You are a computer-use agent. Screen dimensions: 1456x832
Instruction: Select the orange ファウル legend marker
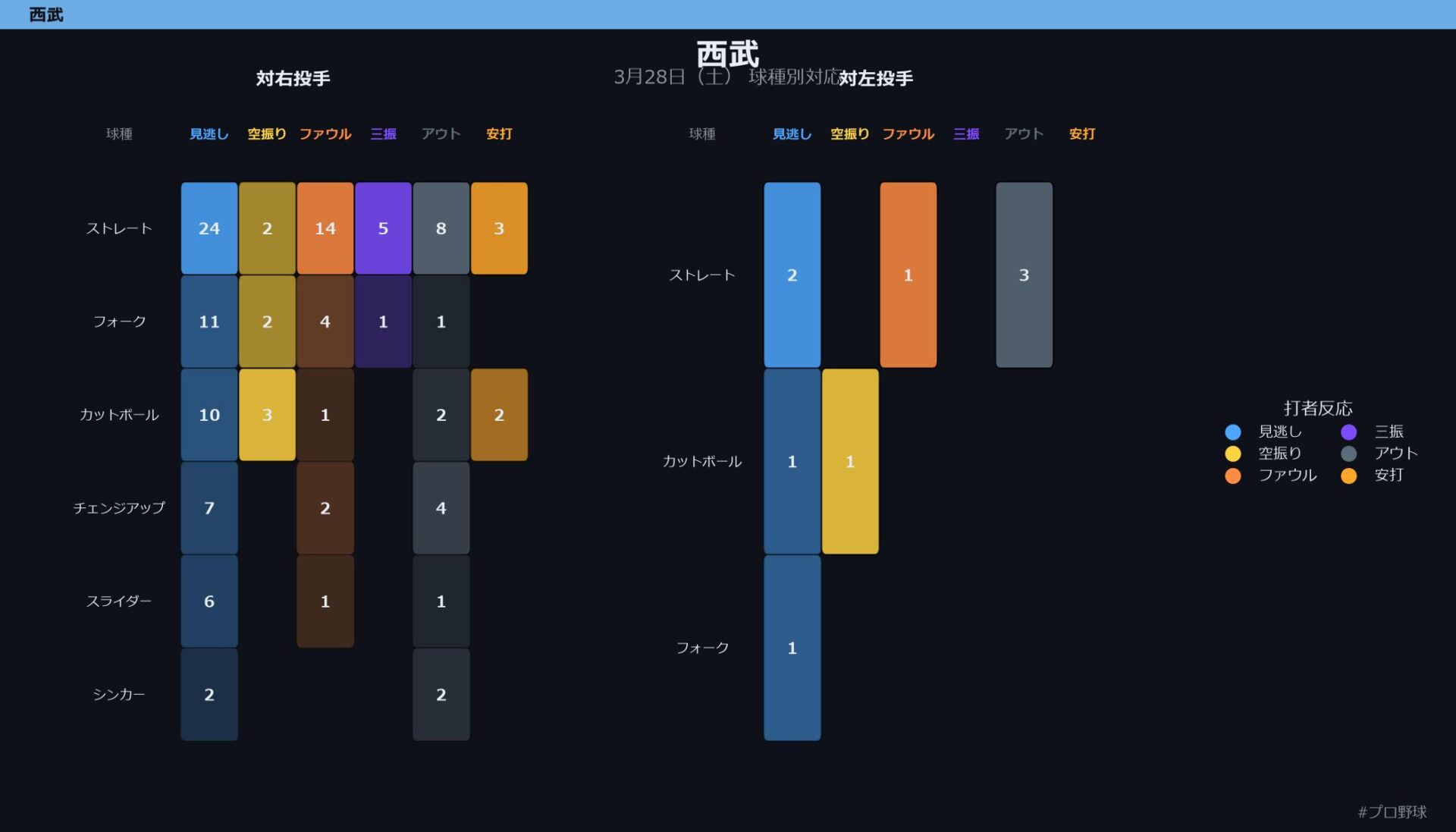click(x=1233, y=476)
